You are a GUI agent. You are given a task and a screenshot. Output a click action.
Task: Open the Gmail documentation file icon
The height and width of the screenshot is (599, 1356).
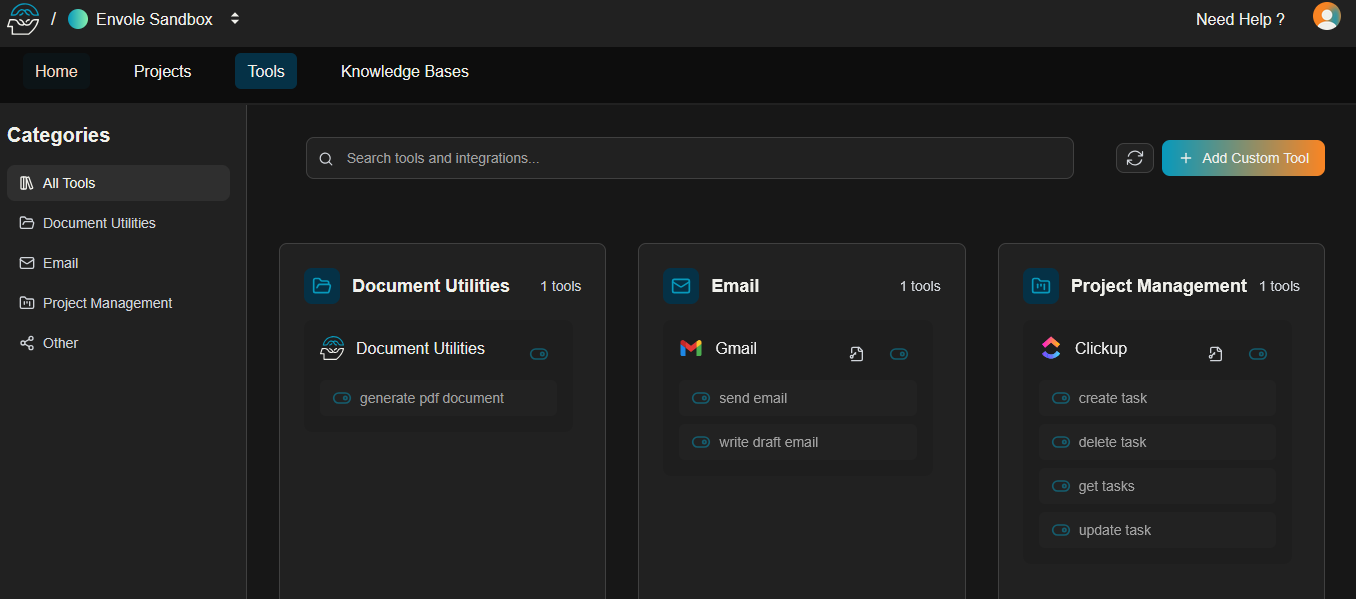coord(856,354)
